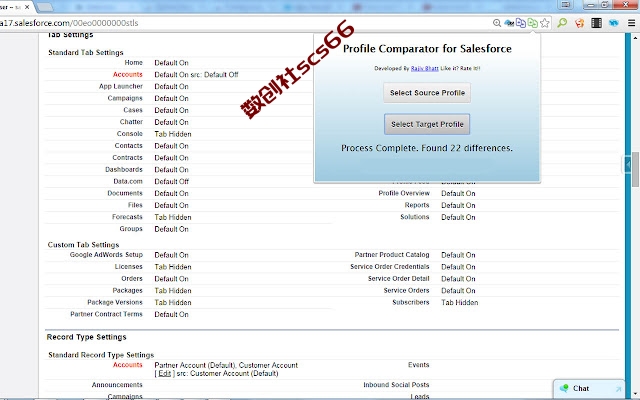Click the Chrome user profile button in title bar
The width and height of the screenshot is (640, 400).
click(566, 4)
